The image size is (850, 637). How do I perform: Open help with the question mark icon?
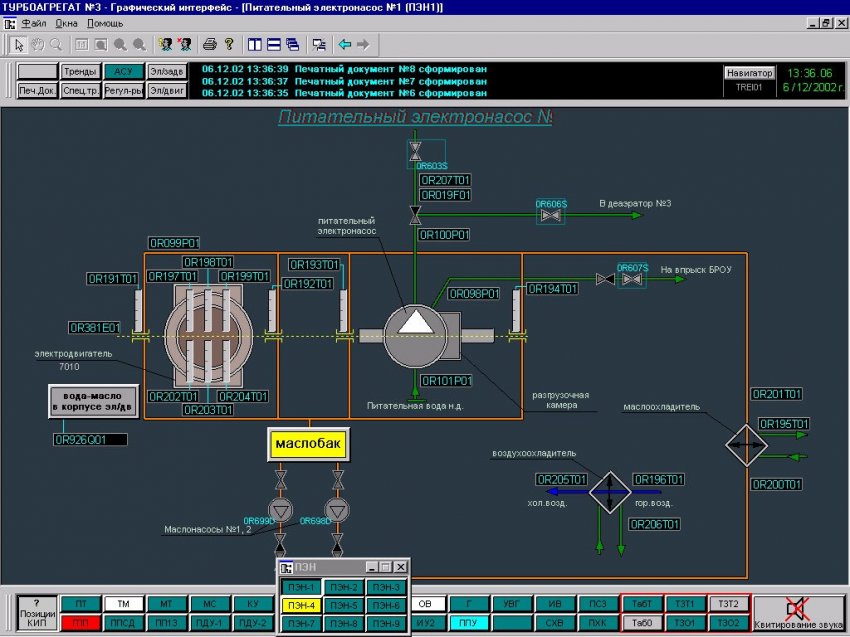click(229, 44)
